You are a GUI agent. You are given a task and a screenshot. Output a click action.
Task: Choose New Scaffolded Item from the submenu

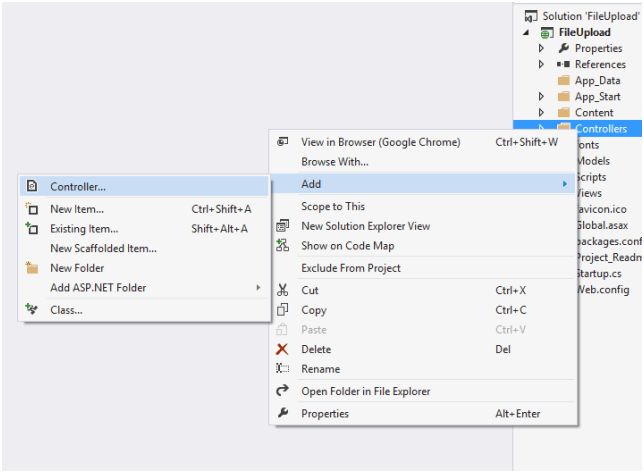click(x=103, y=248)
